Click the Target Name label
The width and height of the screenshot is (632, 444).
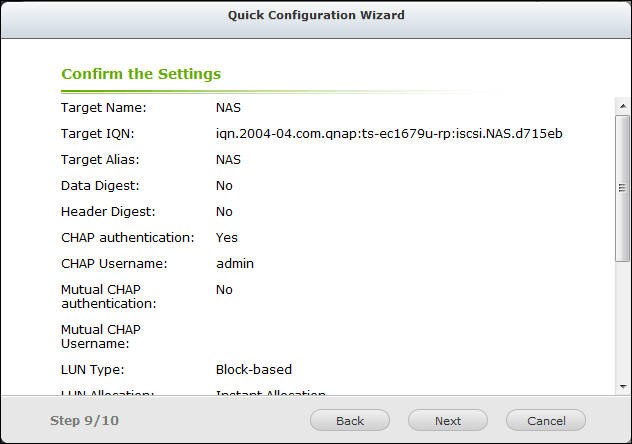tap(104, 107)
